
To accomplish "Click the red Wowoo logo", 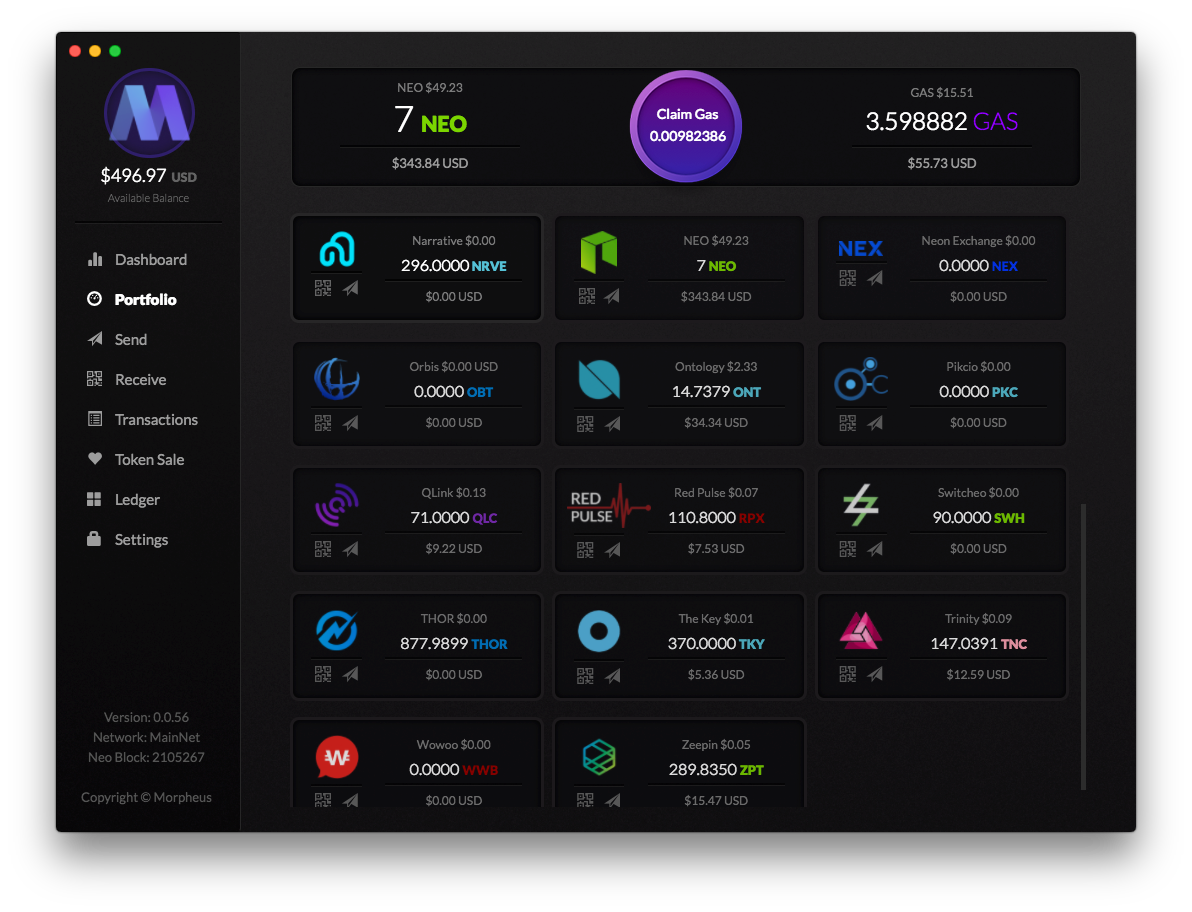I will [x=337, y=757].
